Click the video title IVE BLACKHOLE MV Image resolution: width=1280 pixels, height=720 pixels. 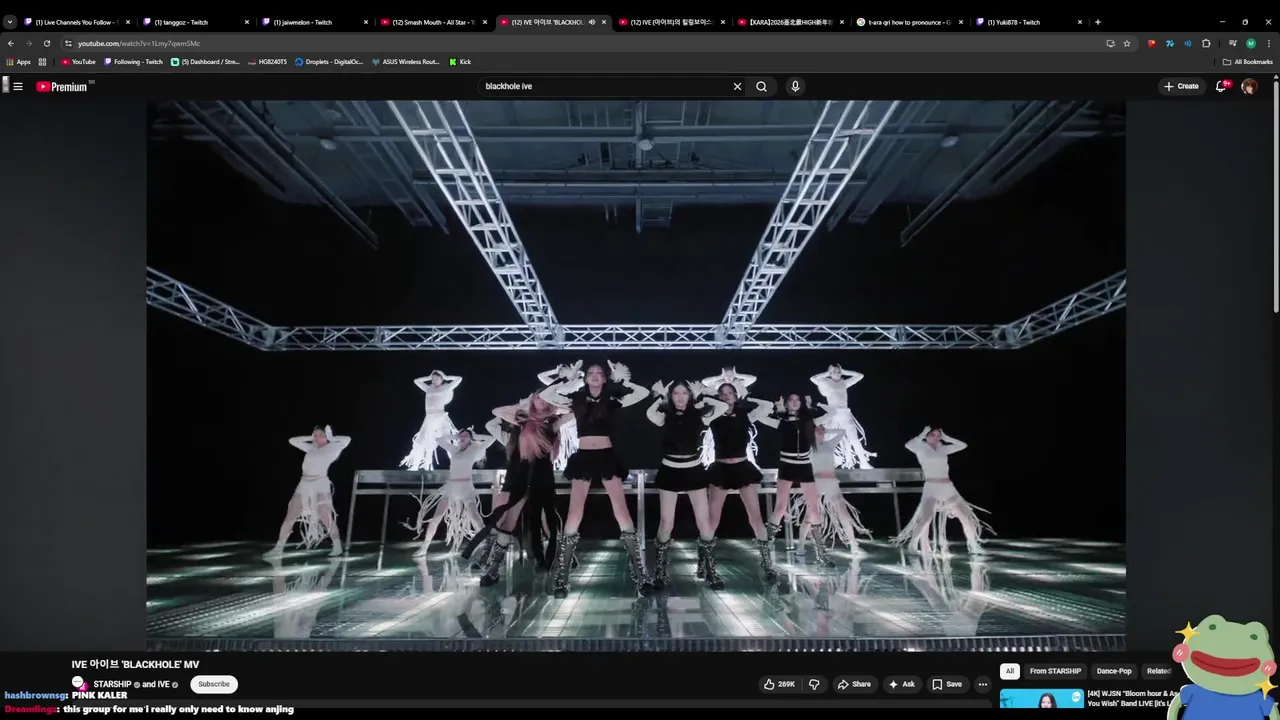135,664
